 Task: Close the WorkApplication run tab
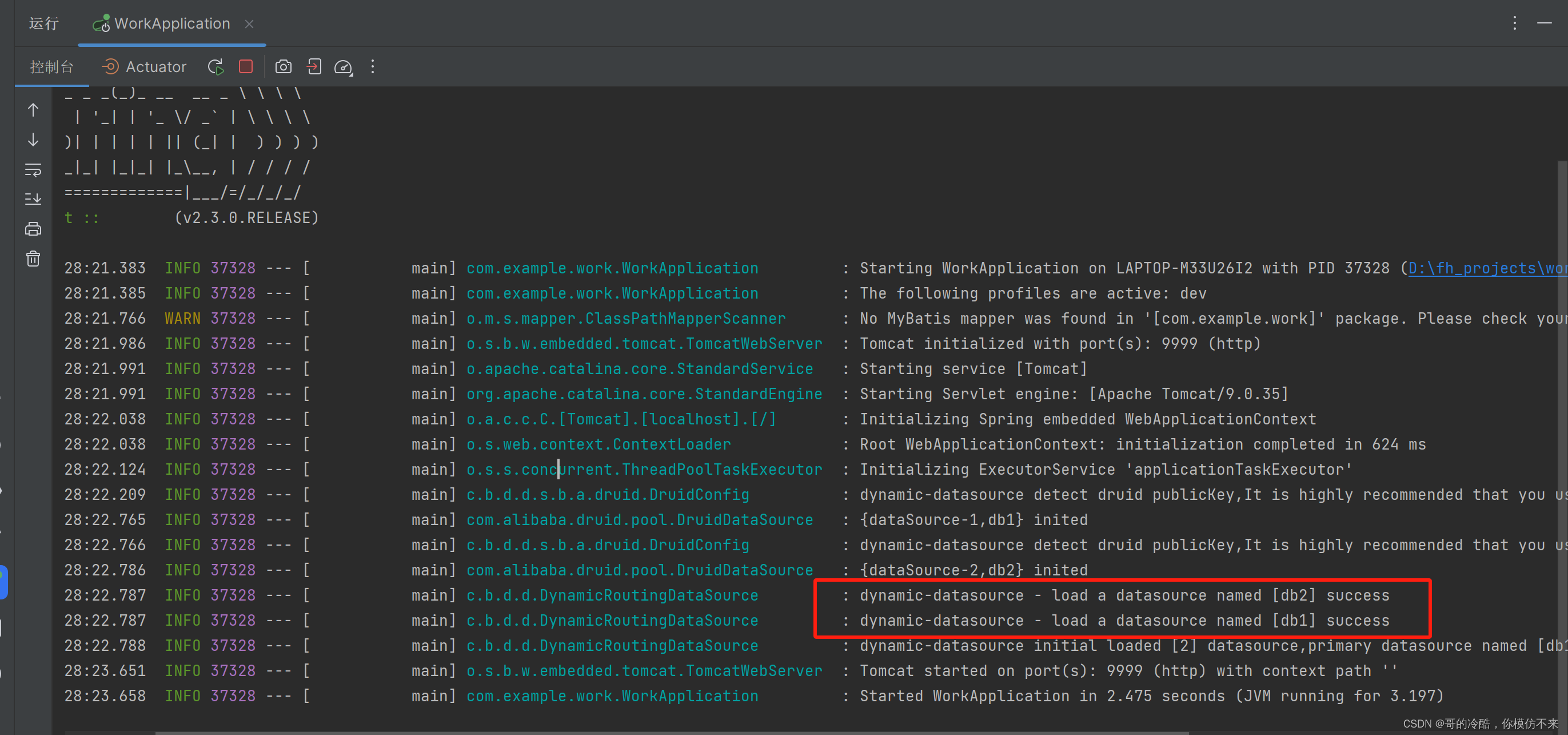tap(250, 24)
